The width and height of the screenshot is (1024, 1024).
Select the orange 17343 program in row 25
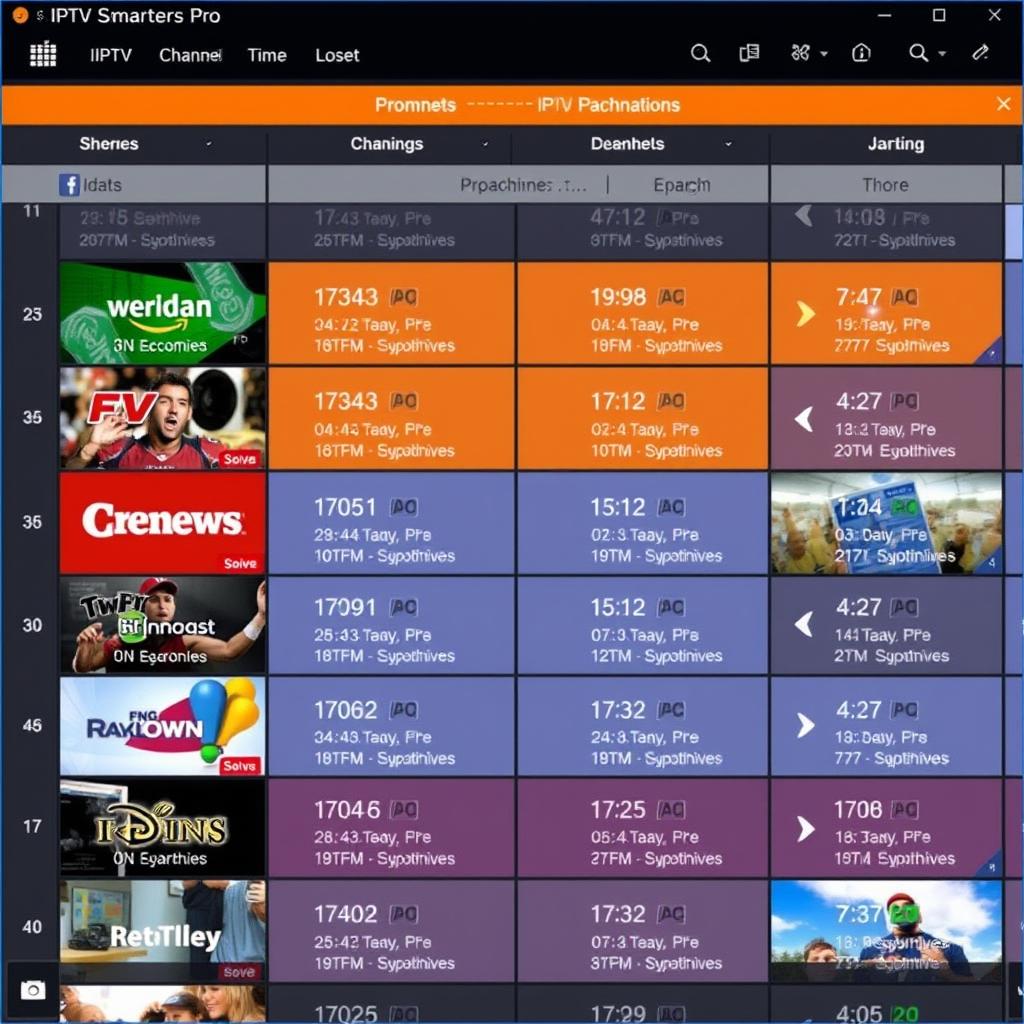coord(391,313)
